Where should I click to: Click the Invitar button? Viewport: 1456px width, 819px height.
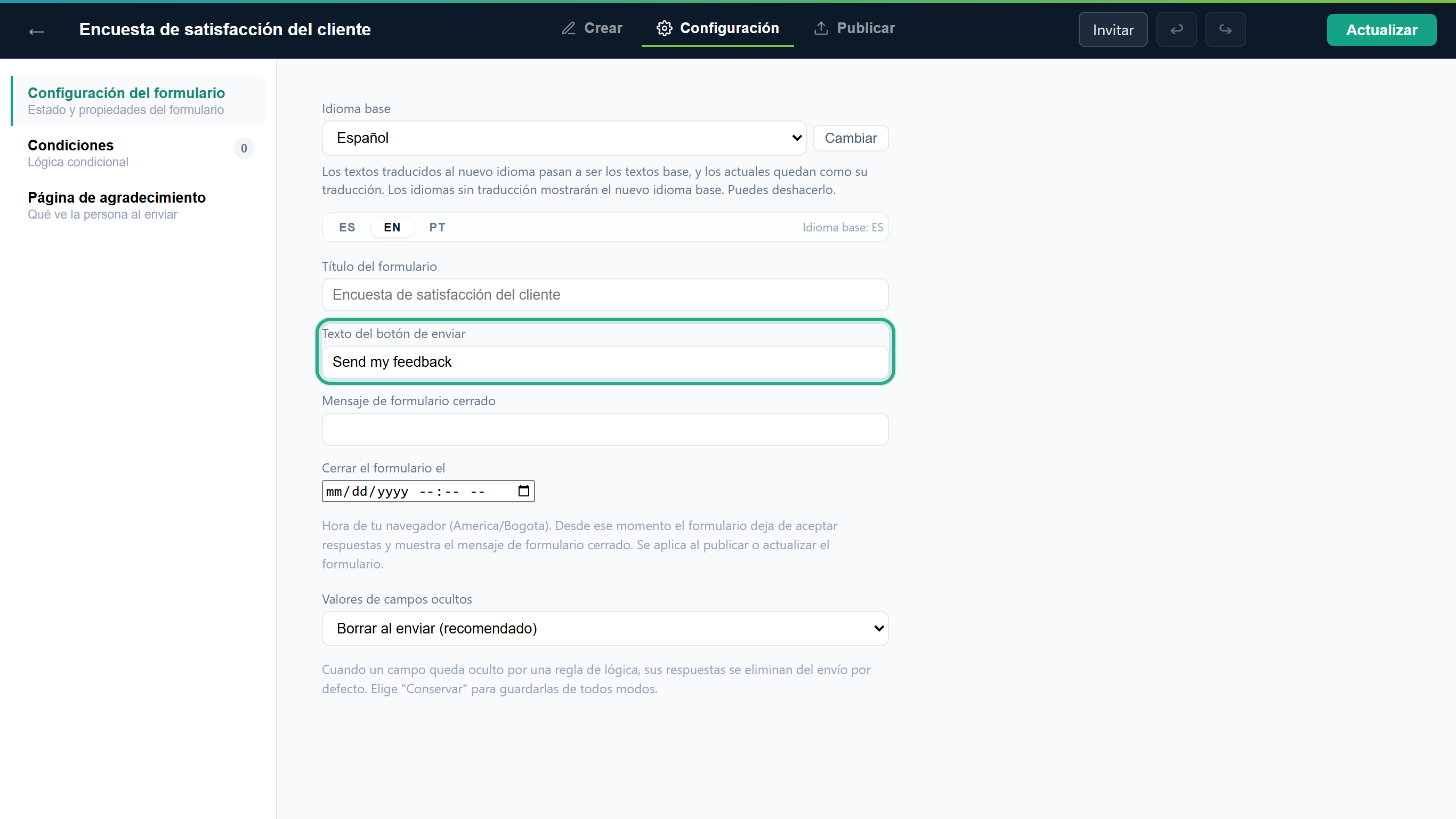1112,29
